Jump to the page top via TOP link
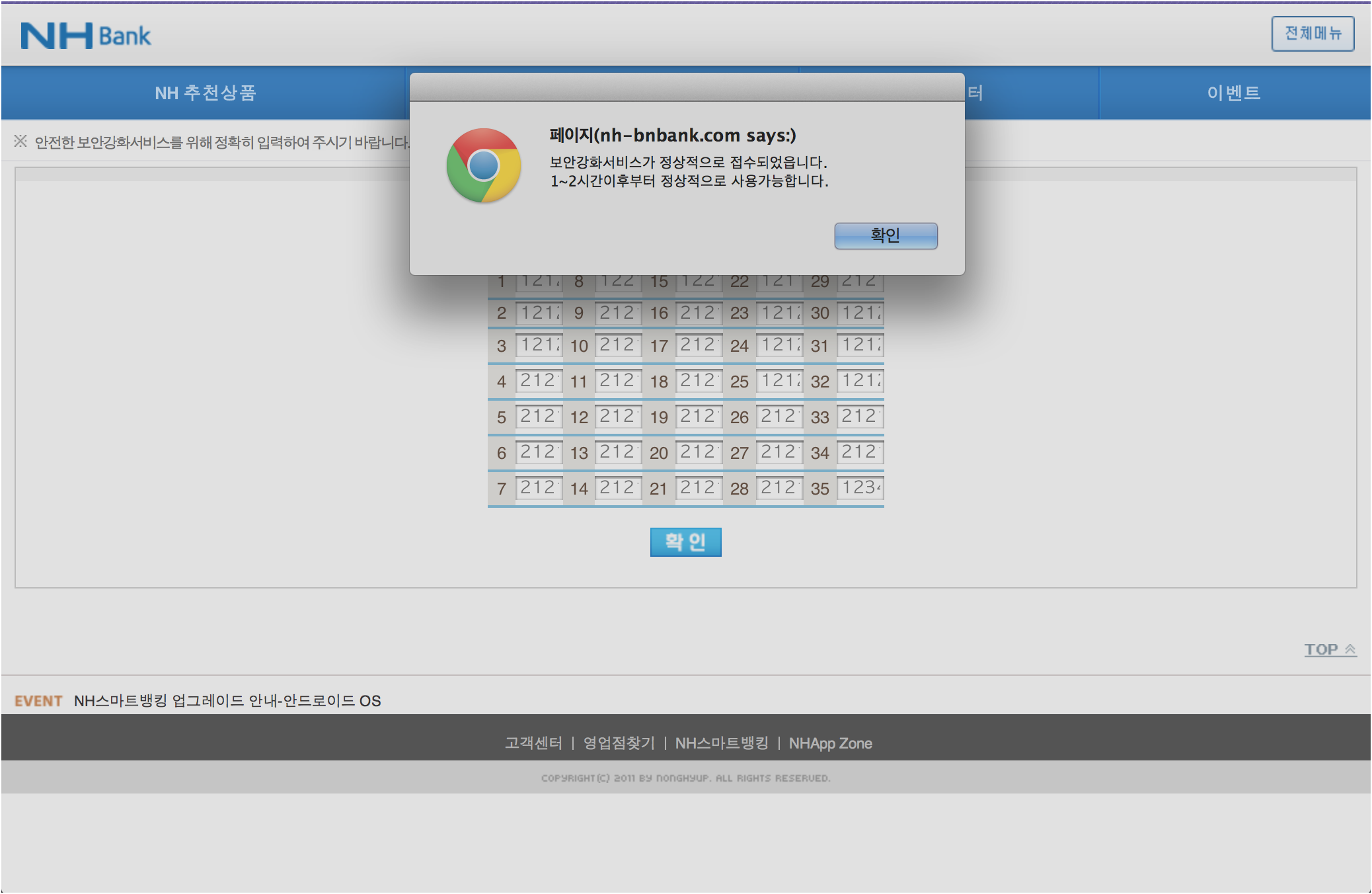 coord(1330,649)
